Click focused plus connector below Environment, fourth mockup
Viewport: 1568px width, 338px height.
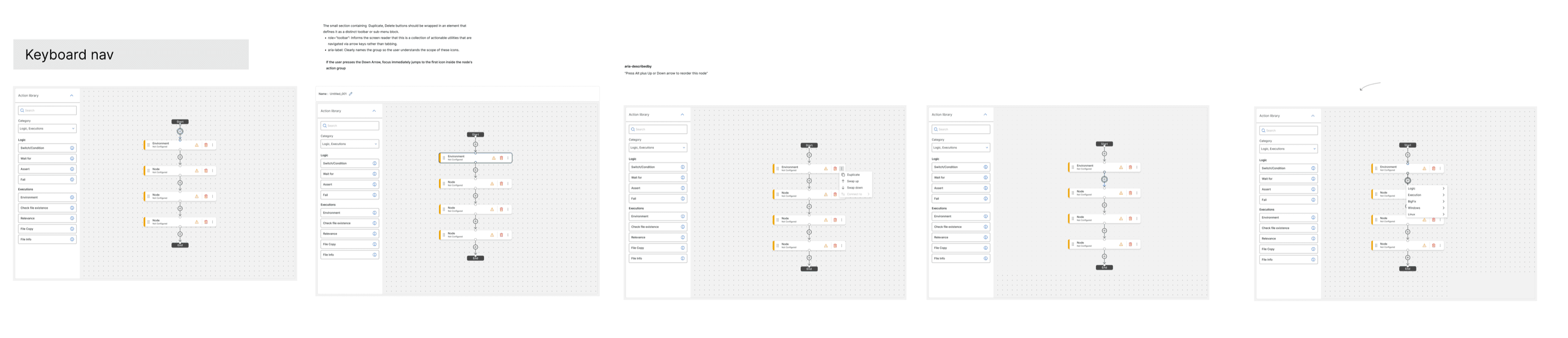point(1104,179)
